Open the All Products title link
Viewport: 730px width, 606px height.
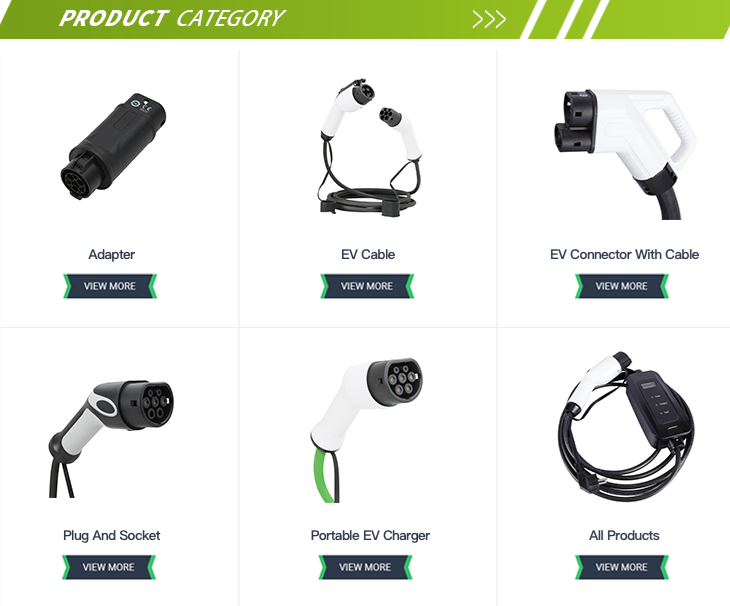624,536
